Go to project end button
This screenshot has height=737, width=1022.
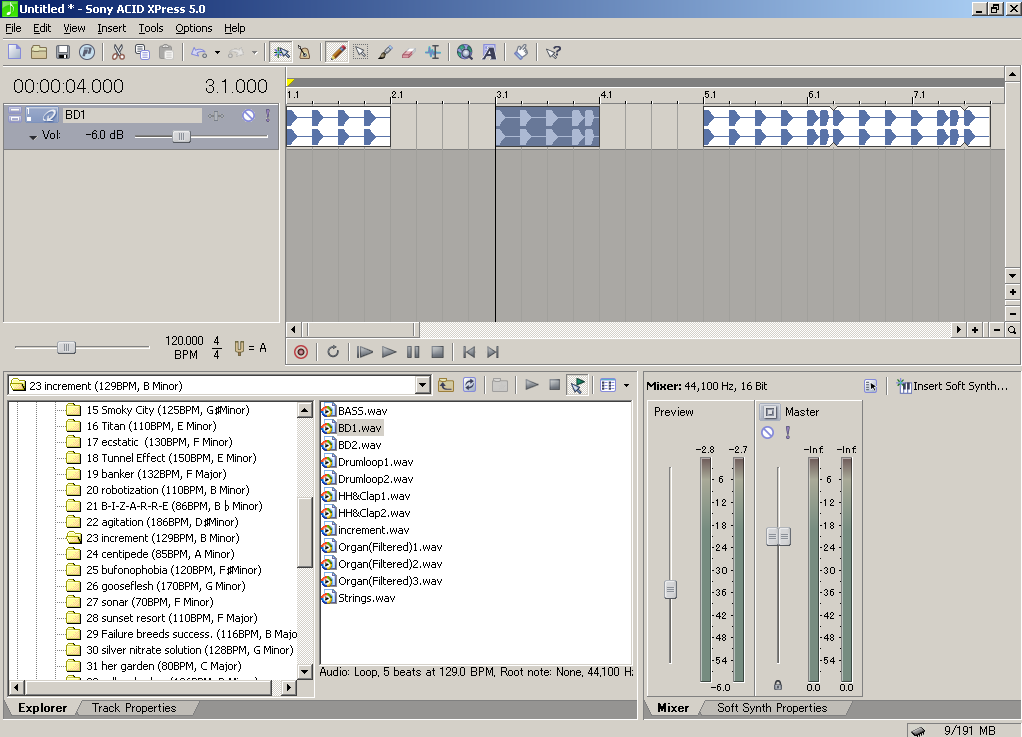click(493, 352)
